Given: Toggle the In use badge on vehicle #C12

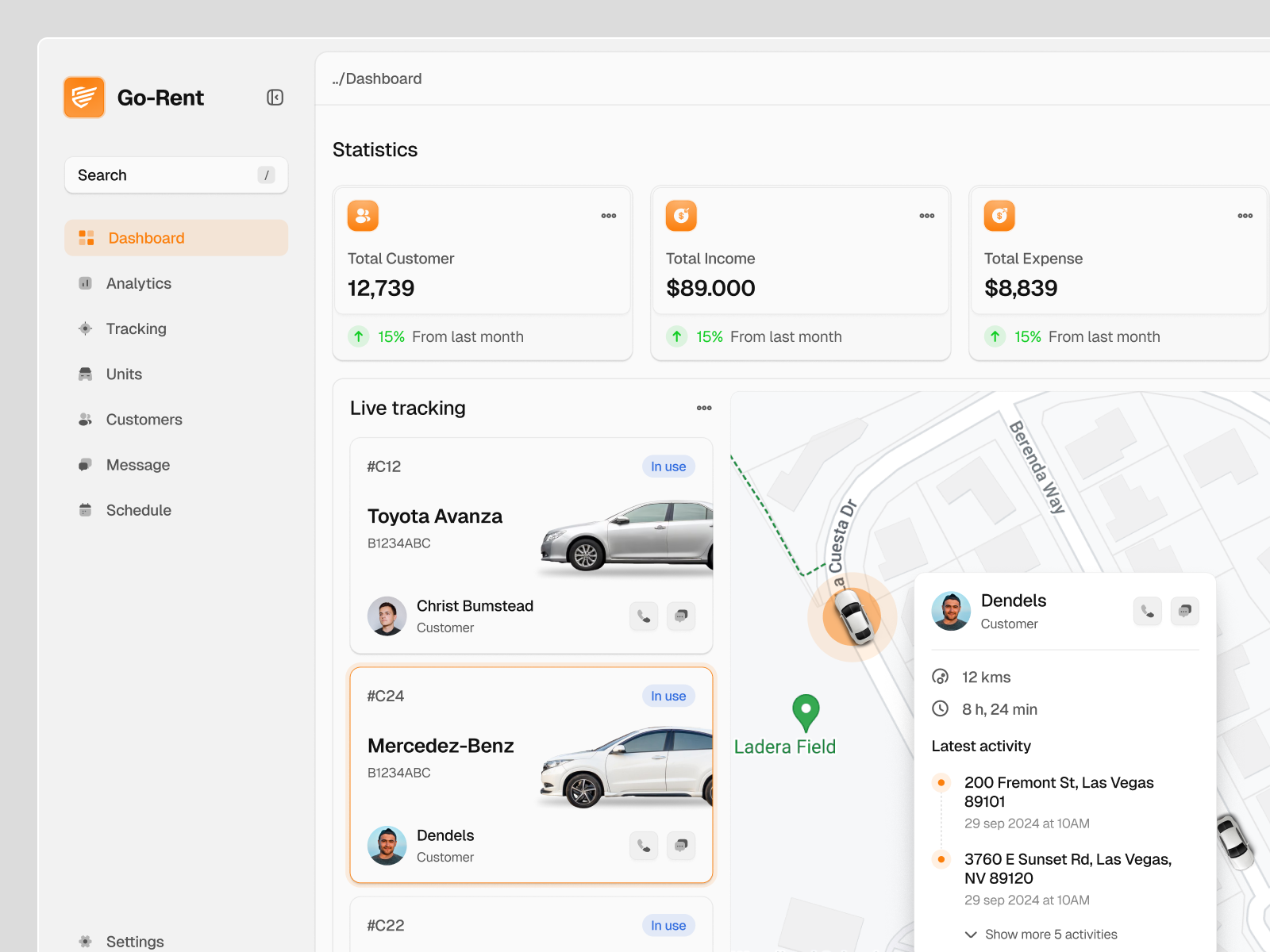Looking at the screenshot, I should (668, 466).
